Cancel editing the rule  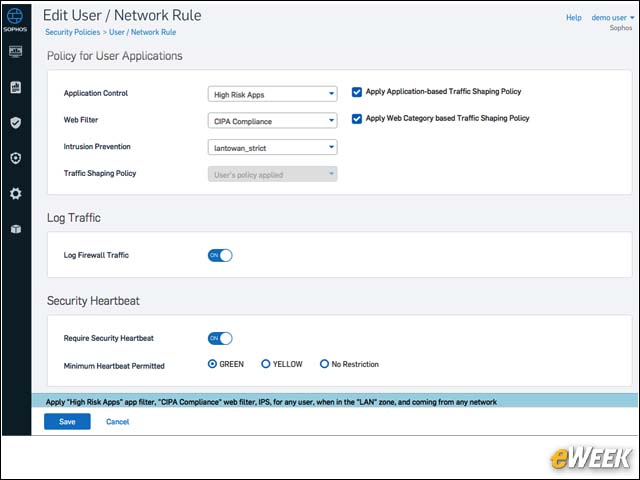point(118,422)
